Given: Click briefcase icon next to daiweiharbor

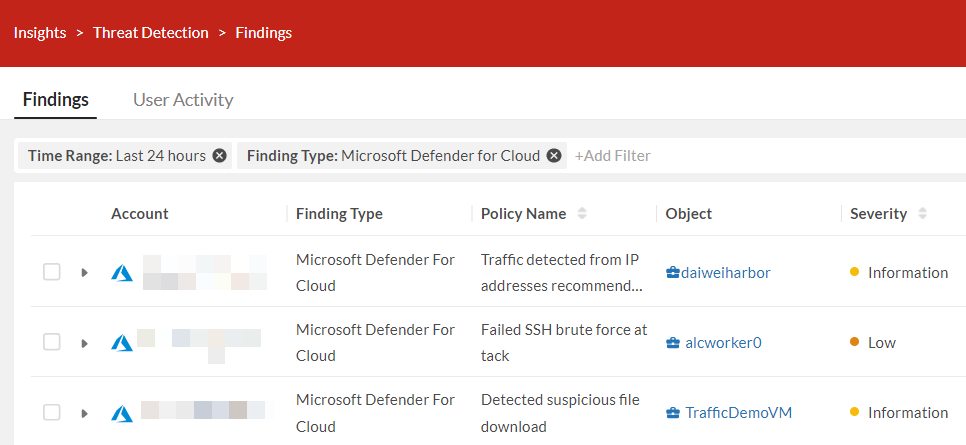Looking at the screenshot, I should pos(673,272).
